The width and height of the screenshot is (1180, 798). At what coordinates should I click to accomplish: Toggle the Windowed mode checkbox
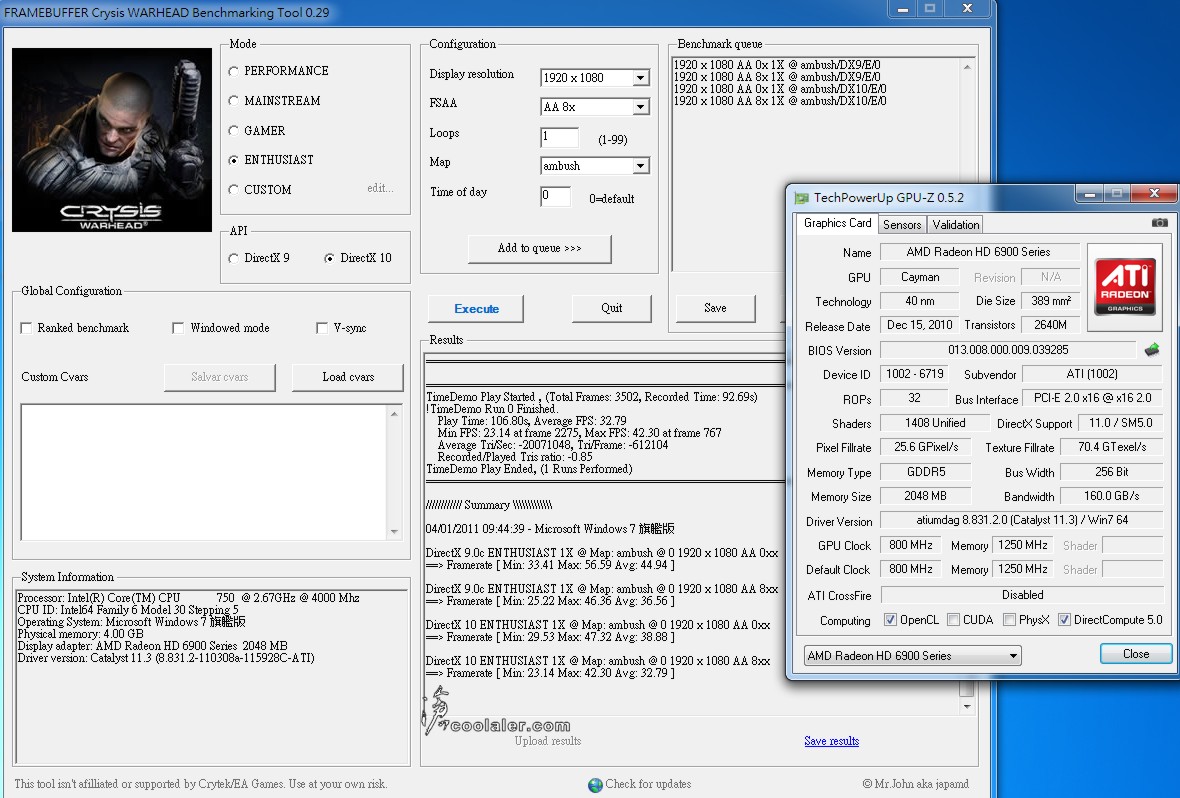[x=178, y=327]
